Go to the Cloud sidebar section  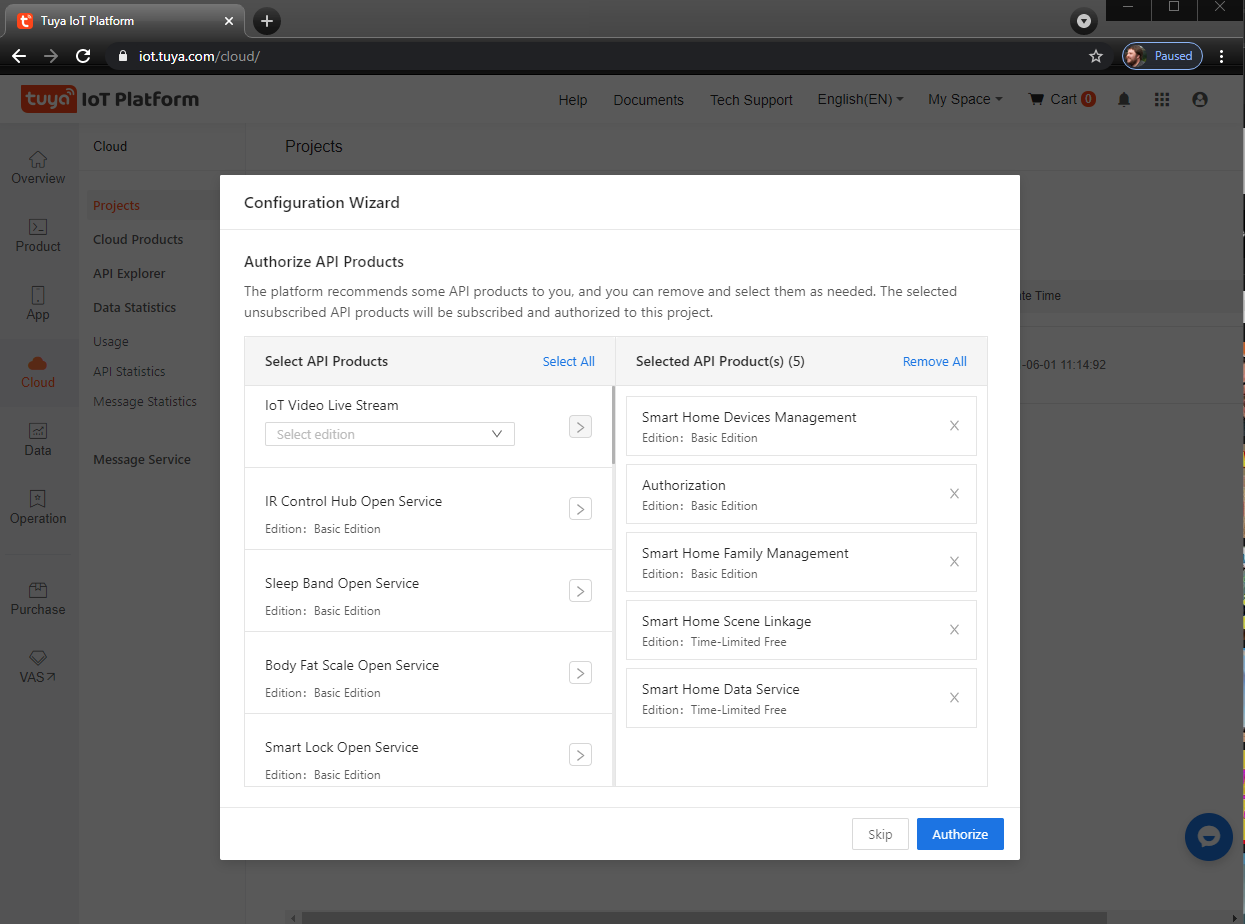point(38,371)
